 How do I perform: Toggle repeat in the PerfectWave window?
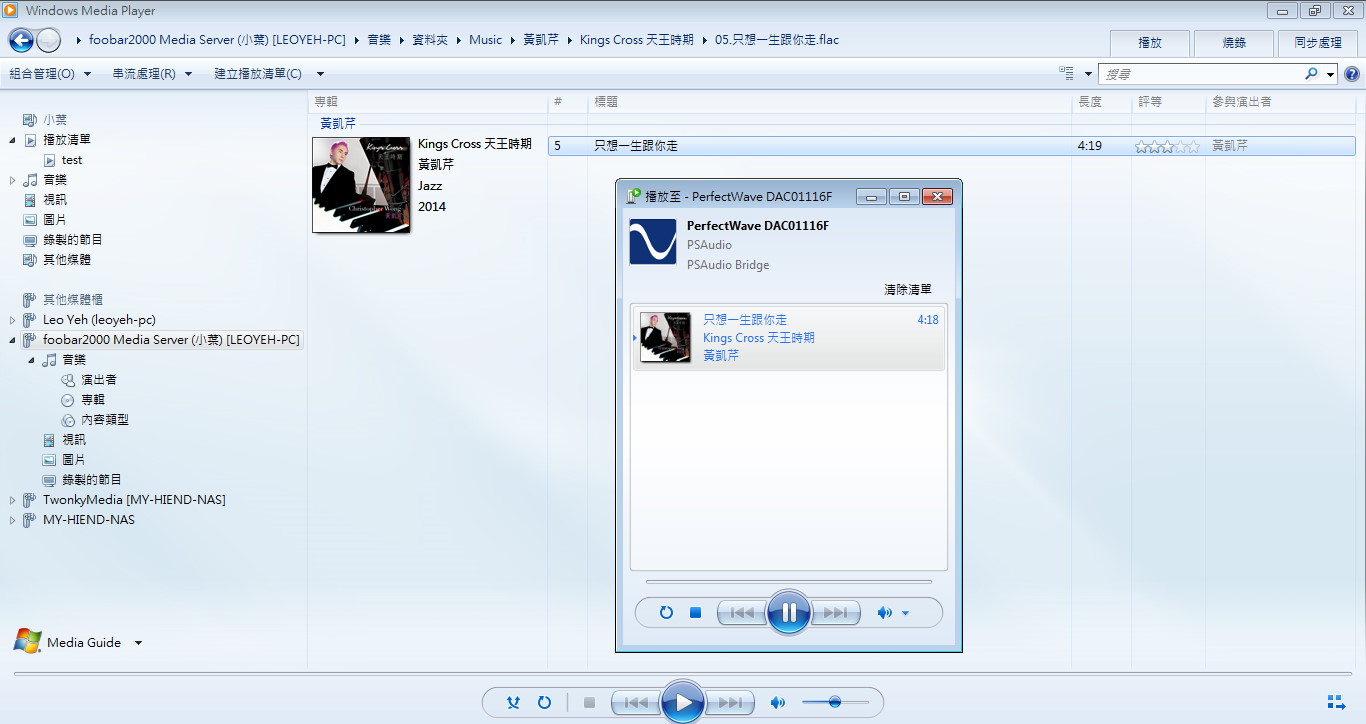(x=666, y=613)
